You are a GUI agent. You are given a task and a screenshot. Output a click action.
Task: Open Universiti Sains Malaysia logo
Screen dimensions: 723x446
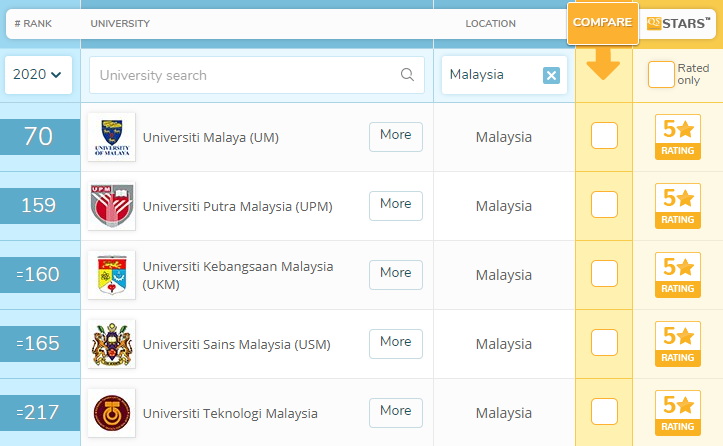point(112,344)
